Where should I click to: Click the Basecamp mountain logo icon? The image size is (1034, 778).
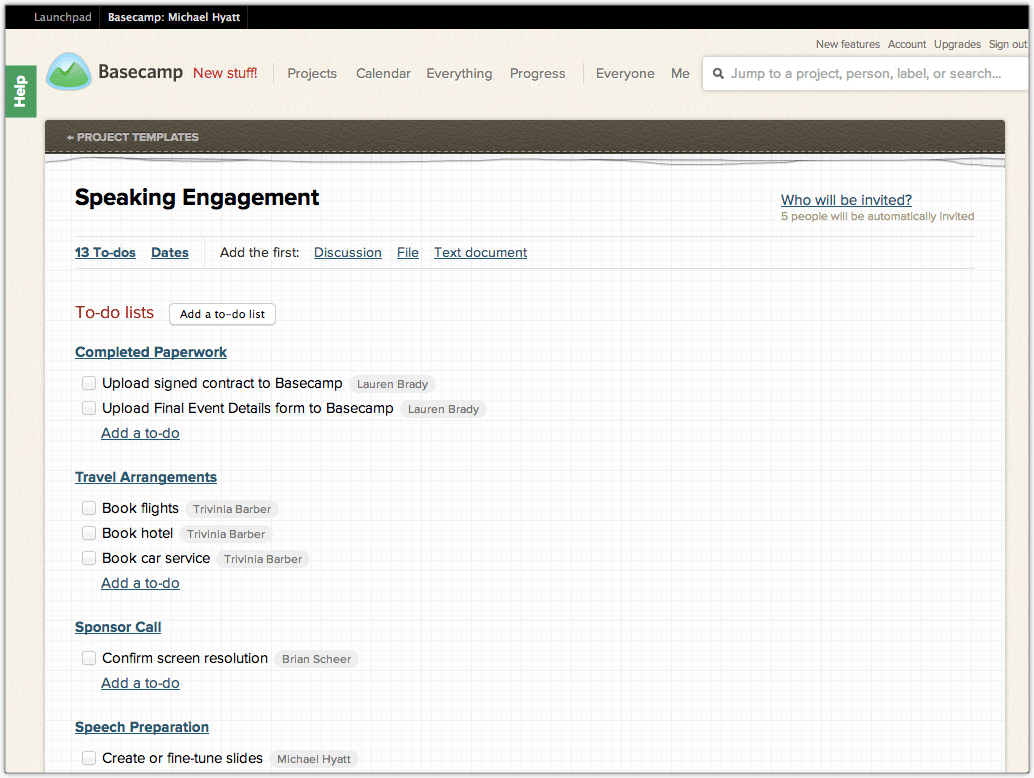click(x=68, y=72)
